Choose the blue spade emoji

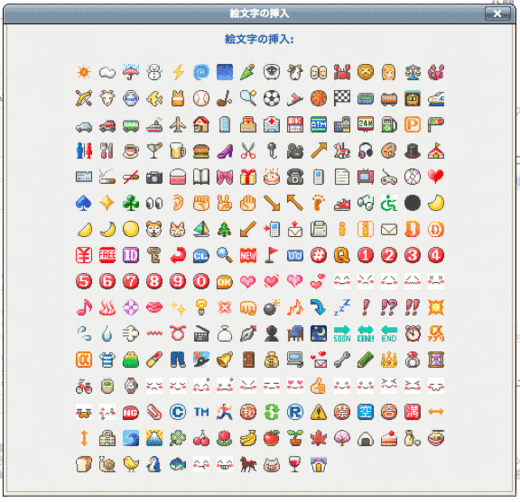[x=84, y=203]
